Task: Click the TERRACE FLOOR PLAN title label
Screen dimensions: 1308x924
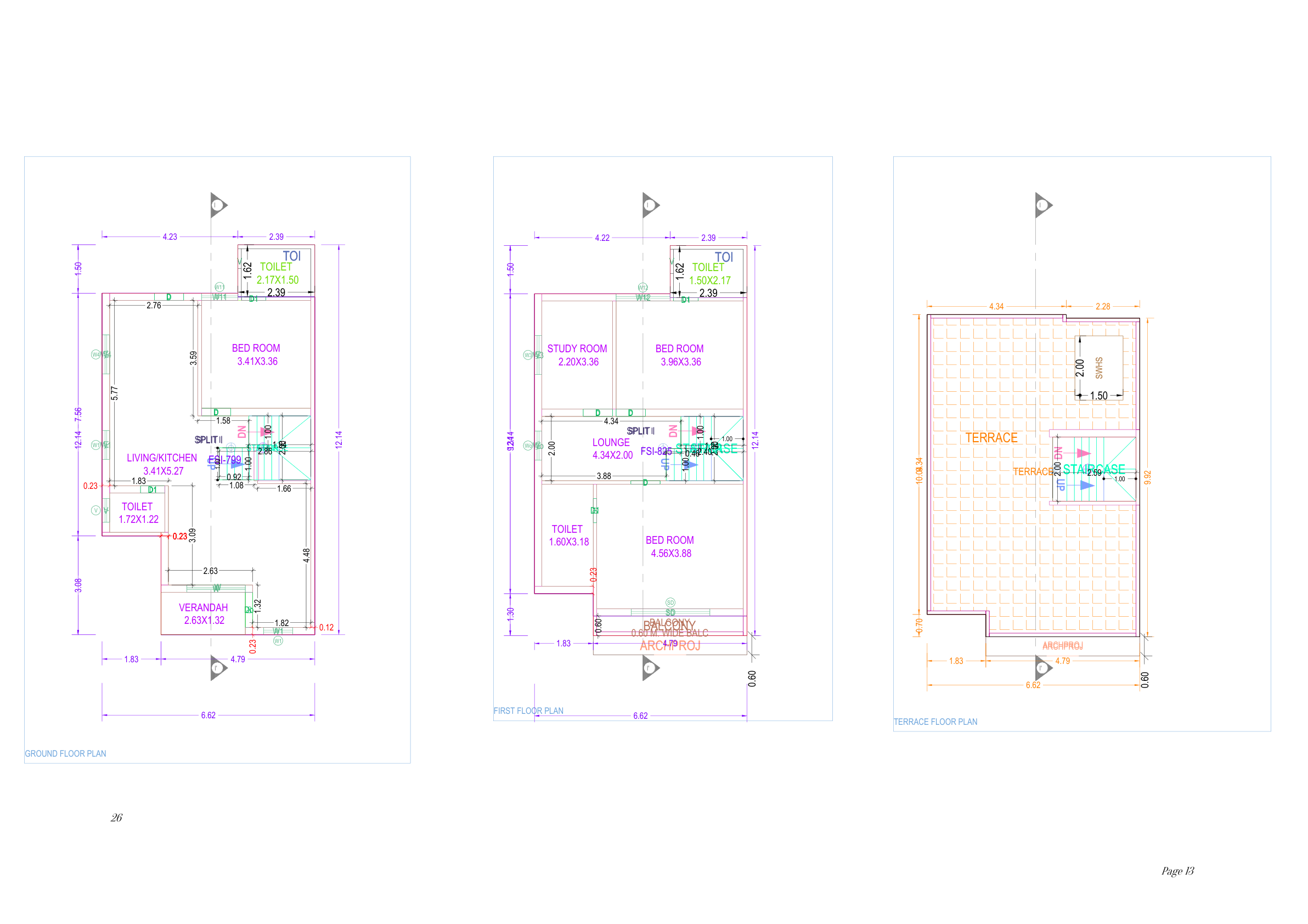Action: point(935,722)
